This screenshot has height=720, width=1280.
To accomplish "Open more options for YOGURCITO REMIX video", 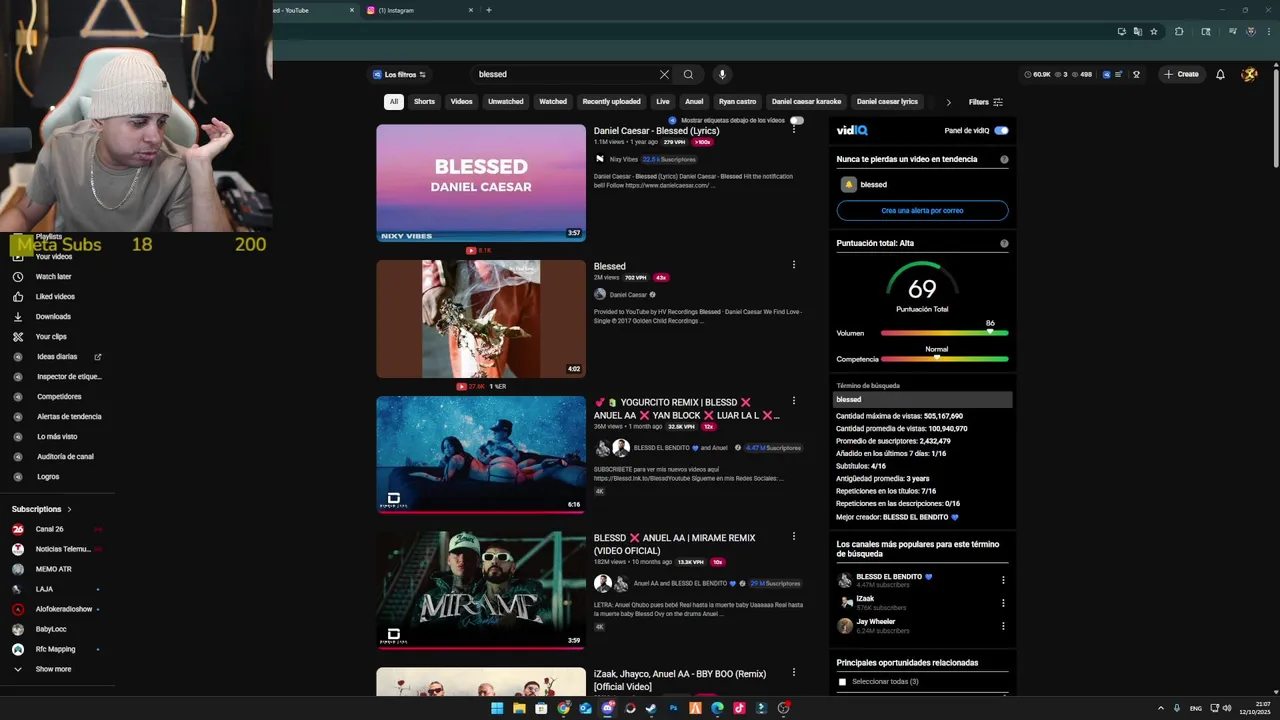I will click(794, 400).
